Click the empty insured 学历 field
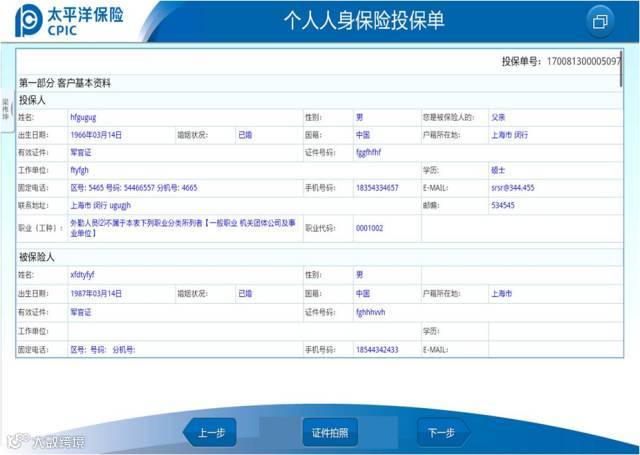The height and width of the screenshot is (455, 640). coord(556,331)
